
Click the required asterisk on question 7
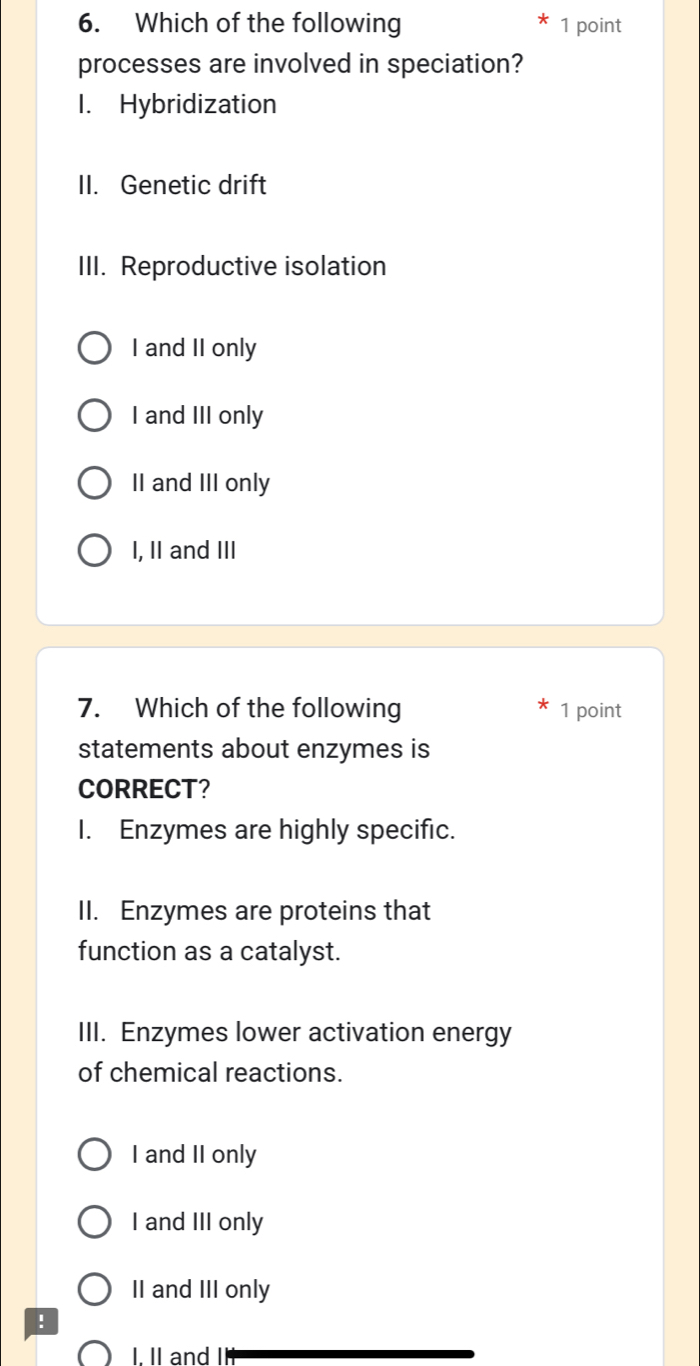(x=541, y=705)
